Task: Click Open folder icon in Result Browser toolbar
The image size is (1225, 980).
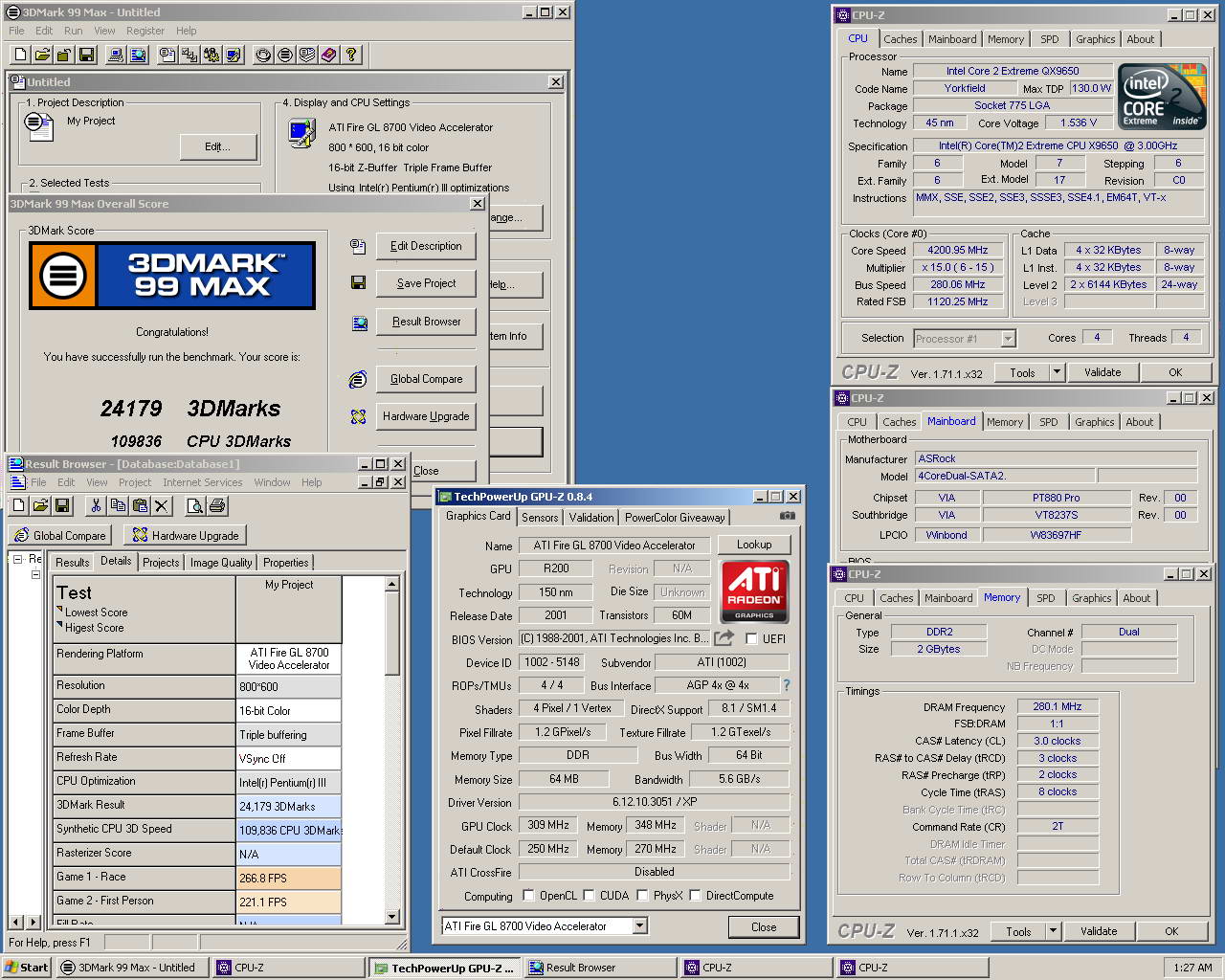Action: click(x=40, y=505)
